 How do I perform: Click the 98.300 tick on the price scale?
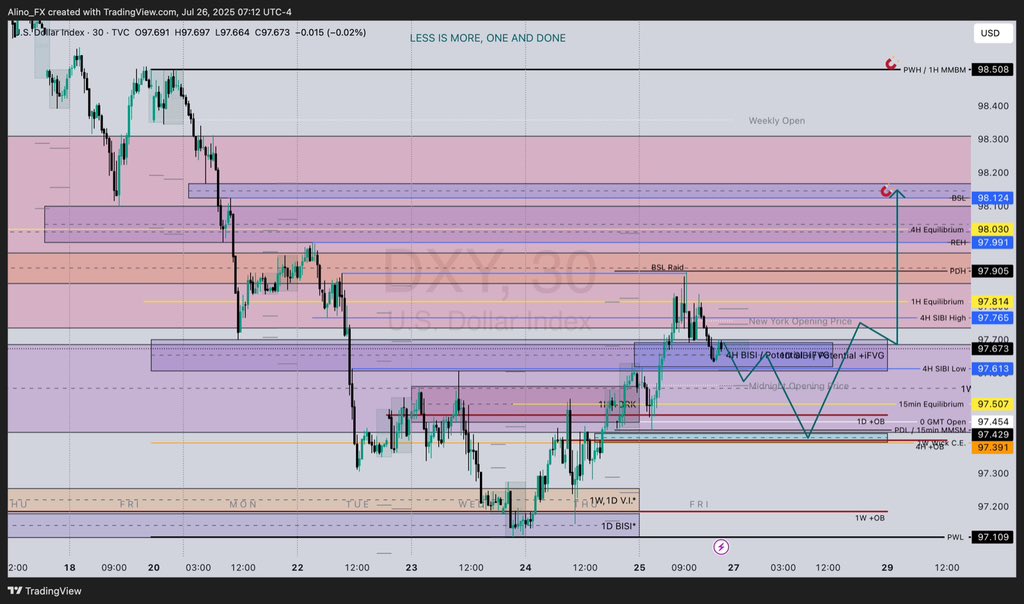(x=993, y=139)
